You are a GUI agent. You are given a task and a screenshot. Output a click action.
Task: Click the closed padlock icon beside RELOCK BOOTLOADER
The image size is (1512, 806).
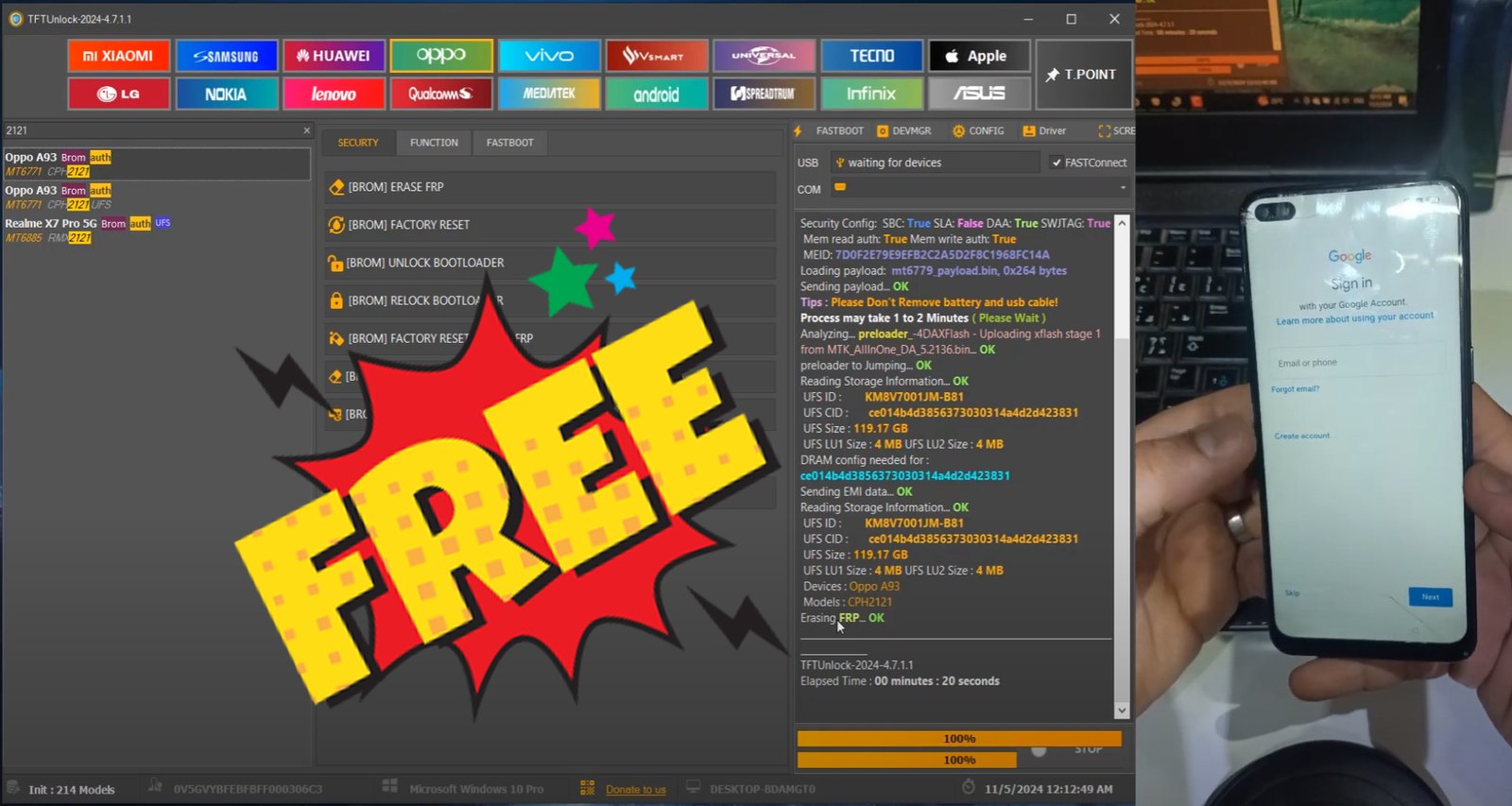(335, 300)
